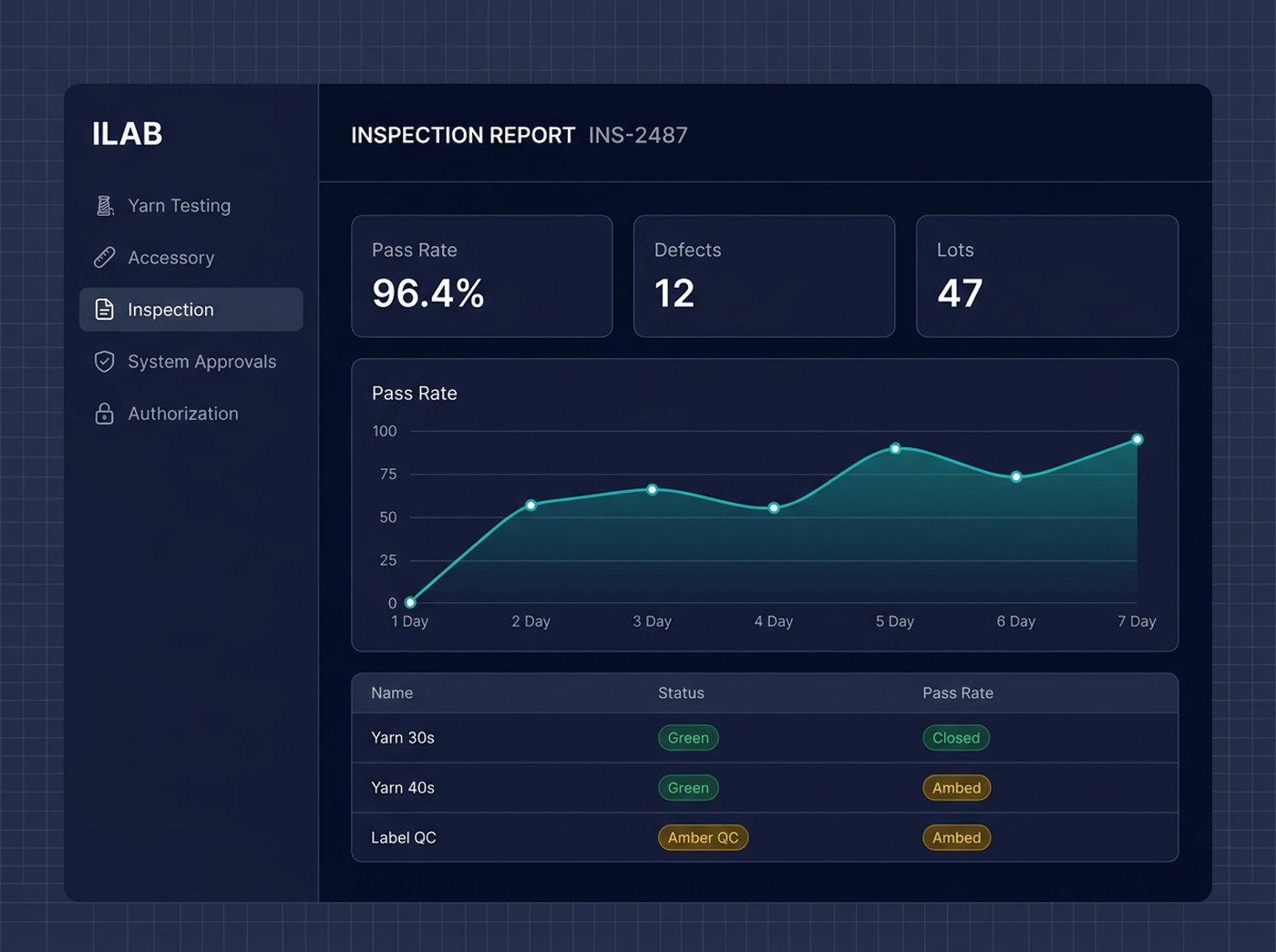The height and width of the screenshot is (952, 1276).
Task: Click the 4 Day chart data point
Action: click(774, 507)
